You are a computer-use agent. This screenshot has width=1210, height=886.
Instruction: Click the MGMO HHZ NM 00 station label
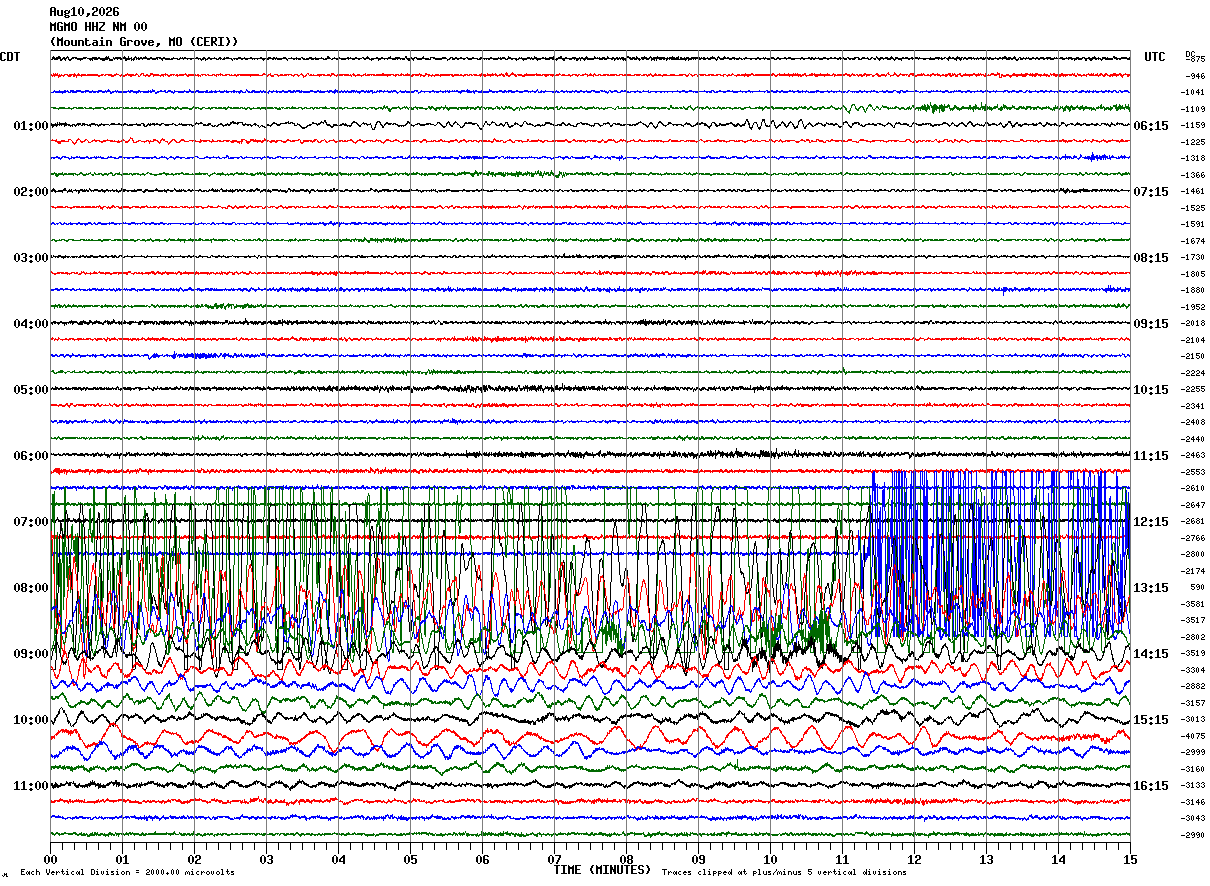[98, 27]
